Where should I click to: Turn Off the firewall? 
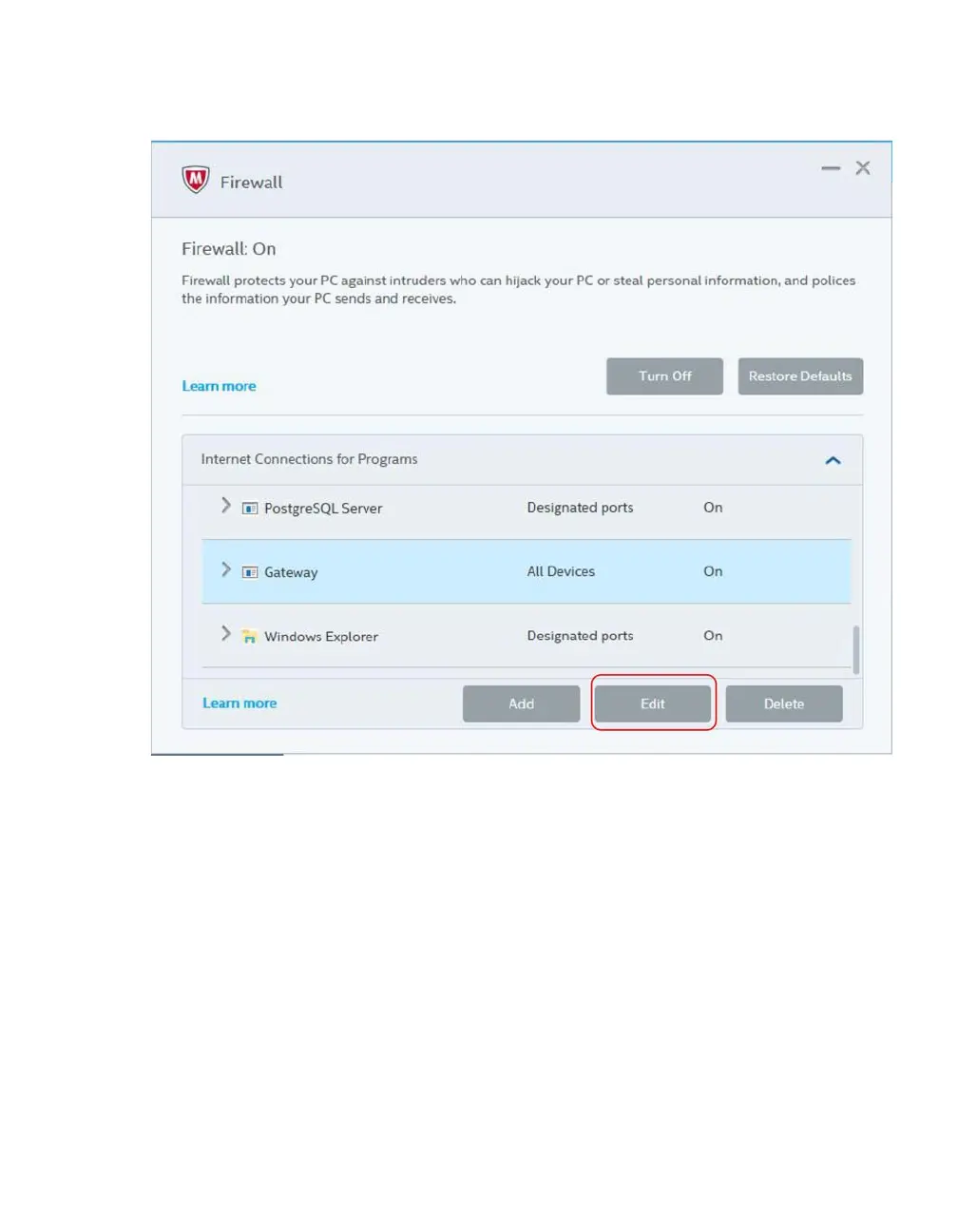tap(665, 376)
